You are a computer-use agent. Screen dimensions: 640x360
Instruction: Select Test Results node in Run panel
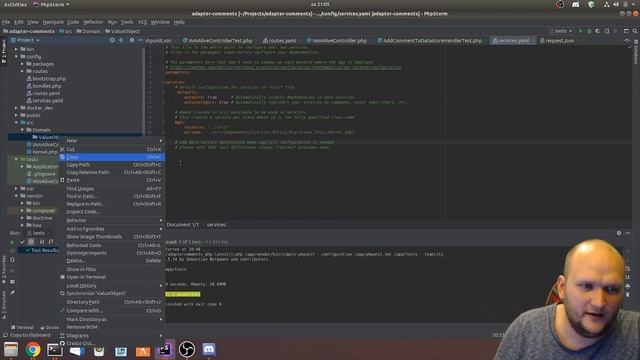coord(42,250)
